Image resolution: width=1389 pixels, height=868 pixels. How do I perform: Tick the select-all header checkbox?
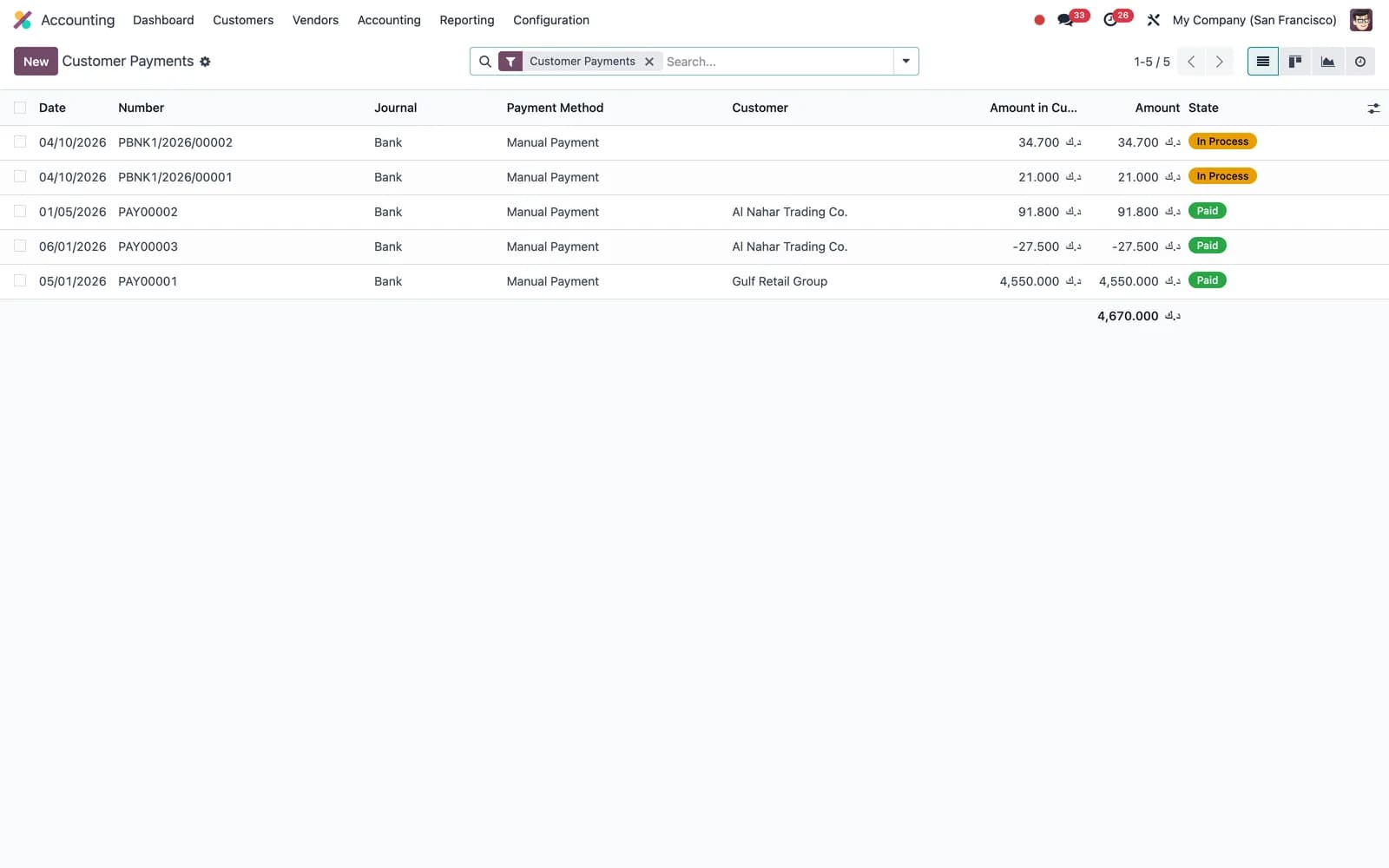click(20, 108)
